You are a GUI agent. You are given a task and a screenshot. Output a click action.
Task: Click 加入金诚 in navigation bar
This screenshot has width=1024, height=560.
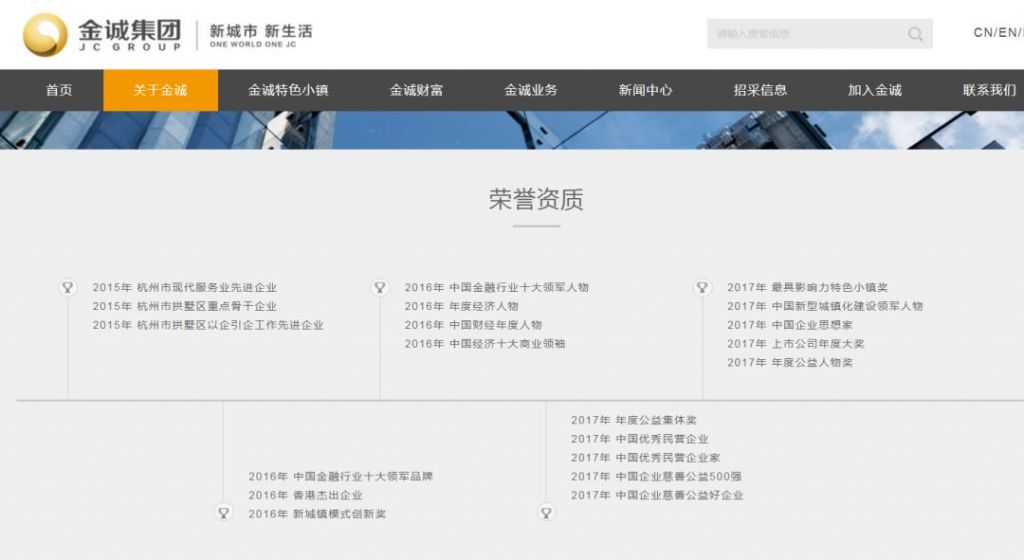point(874,90)
